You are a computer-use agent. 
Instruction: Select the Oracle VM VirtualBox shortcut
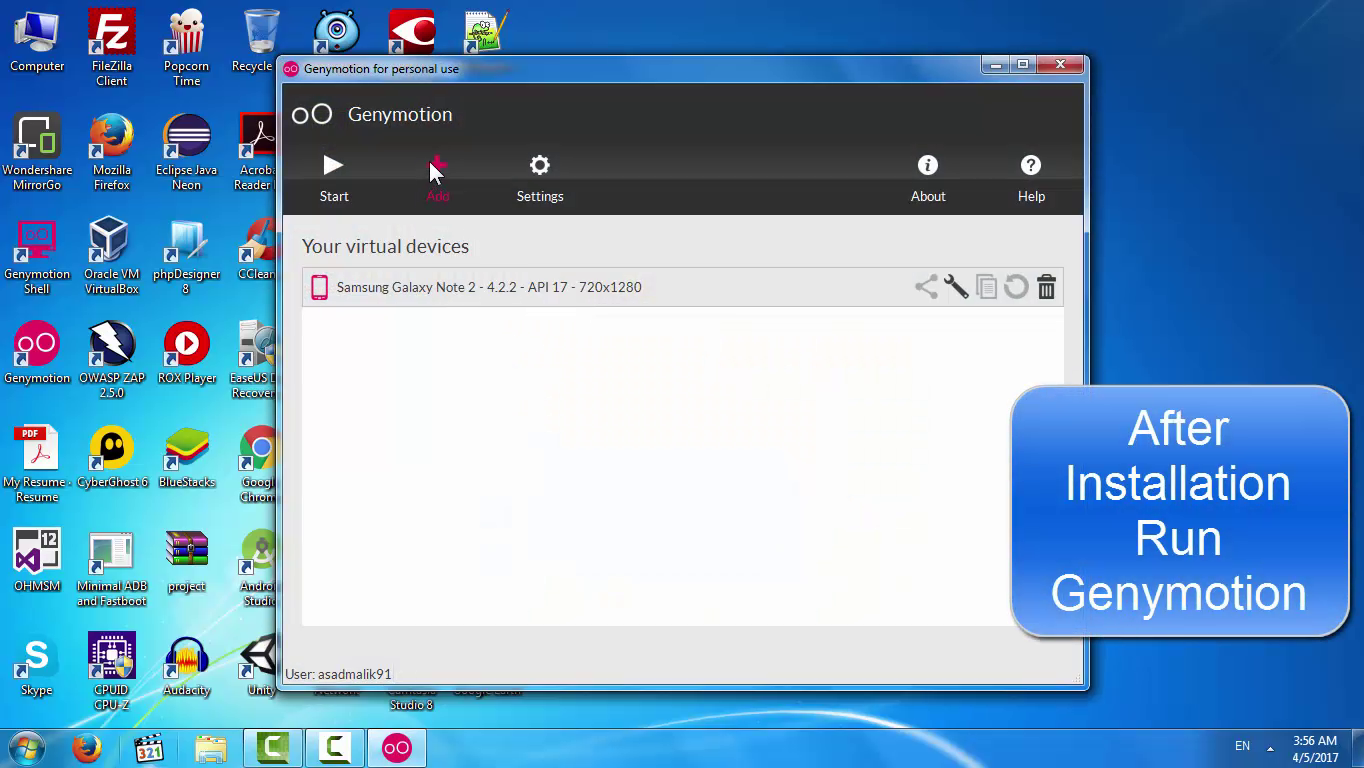tap(111, 256)
